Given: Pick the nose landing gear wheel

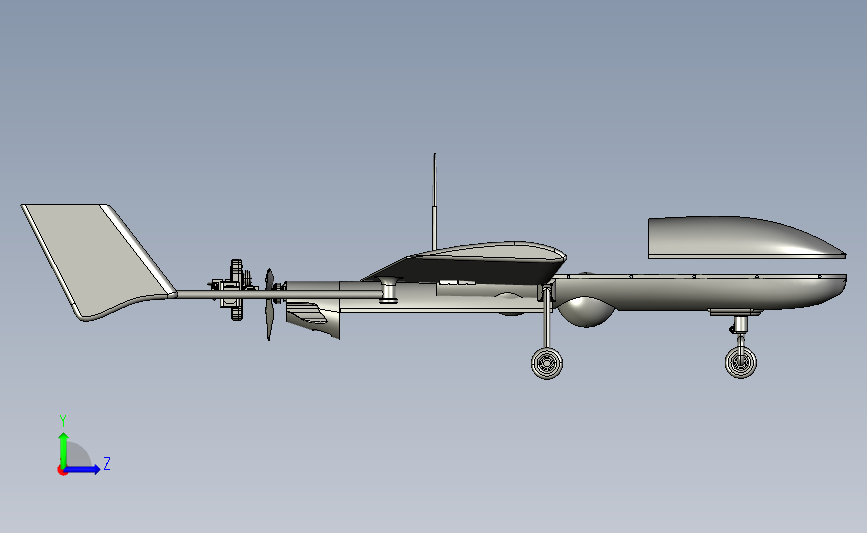Looking at the screenshot, I should pyautogui.click(x=741, y=362).
